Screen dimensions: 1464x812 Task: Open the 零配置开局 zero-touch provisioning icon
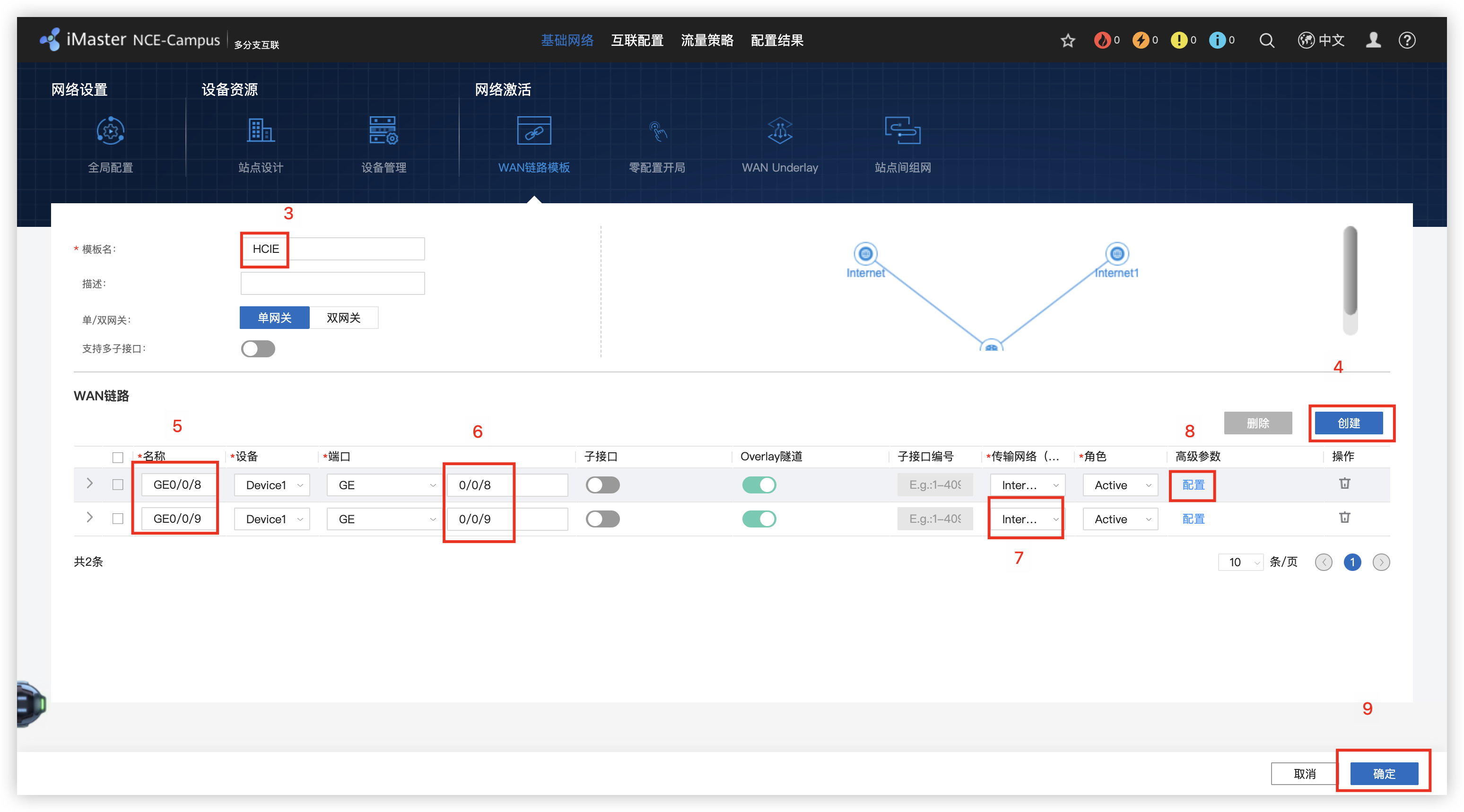[657, 131]
